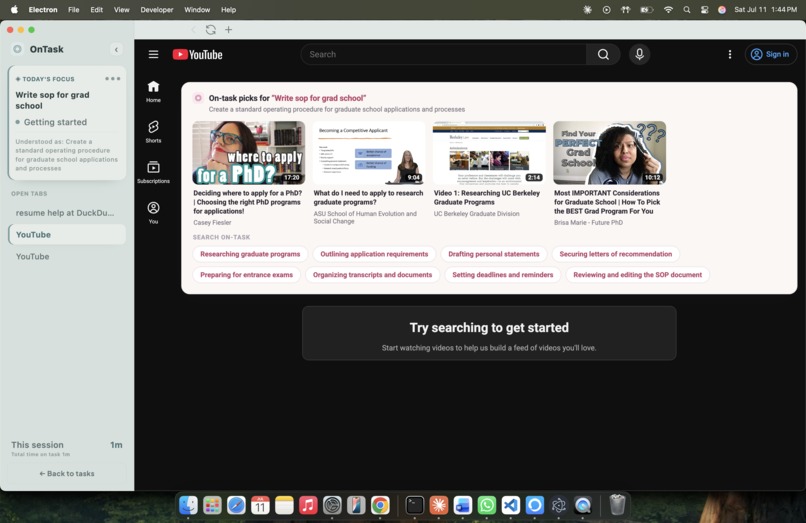806x523 pixels.
Task: Open the File menu
Action: pos(74,10)
